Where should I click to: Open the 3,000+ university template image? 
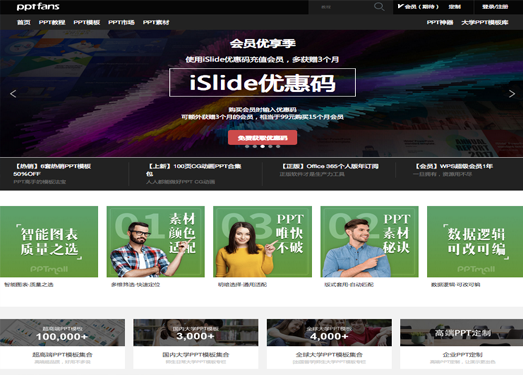(x=196, y=332)
